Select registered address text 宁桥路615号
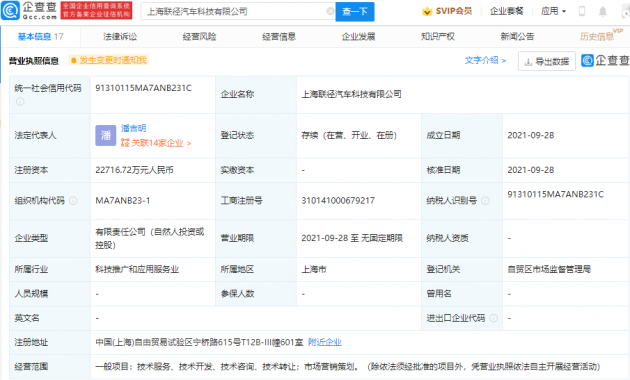The image size is (630, 380). tap(217, 342)
